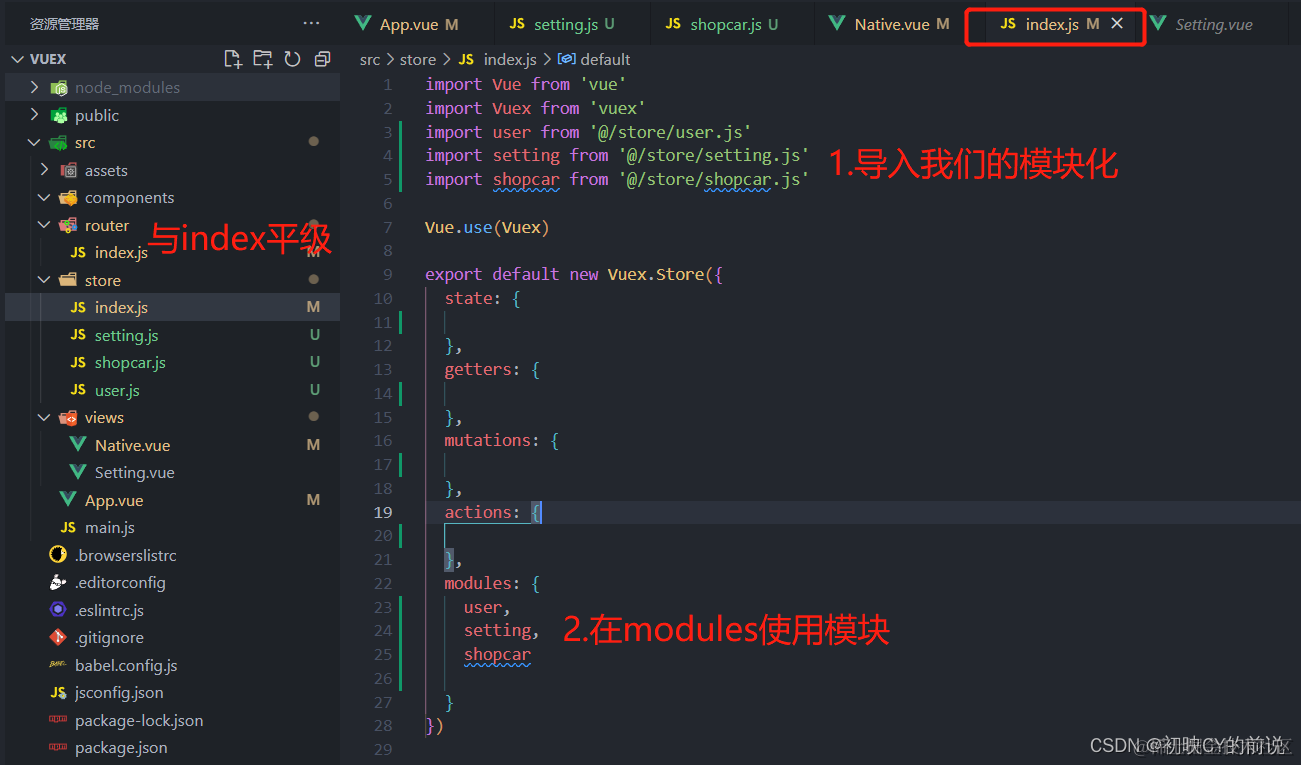Click 'mutations:' on line 16
This screenshot has width=1301, height=765.
coord(492,441)
